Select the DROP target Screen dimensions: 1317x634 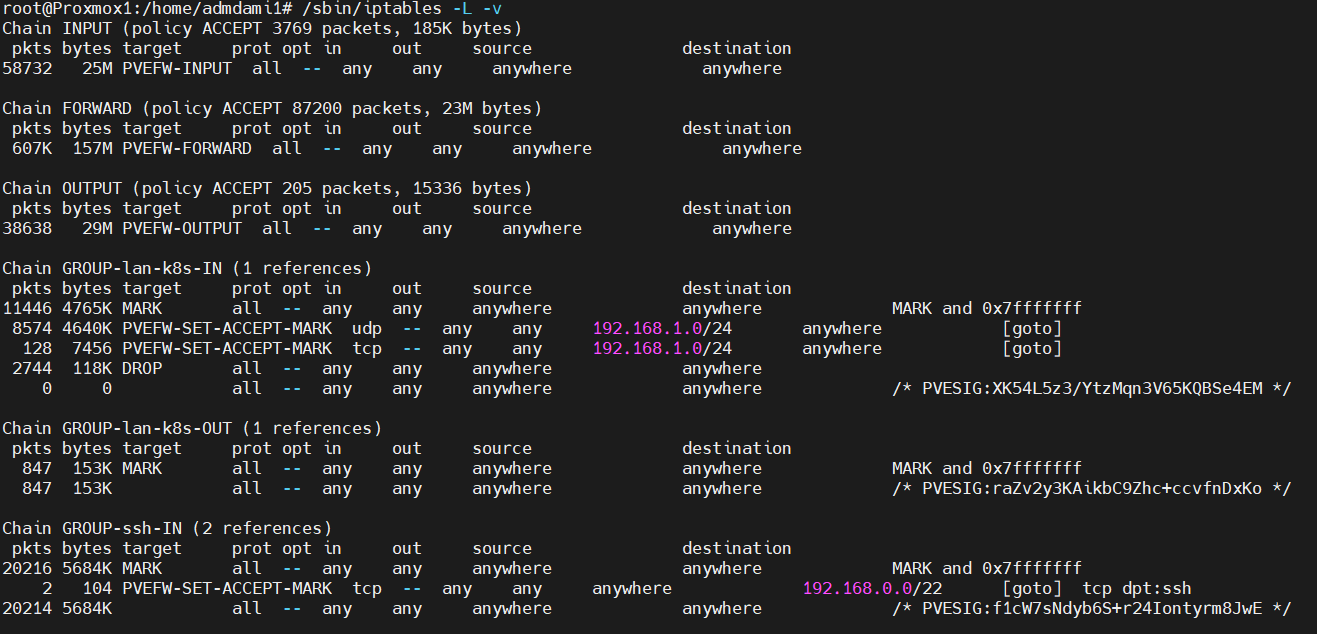[x=142, y=368]
